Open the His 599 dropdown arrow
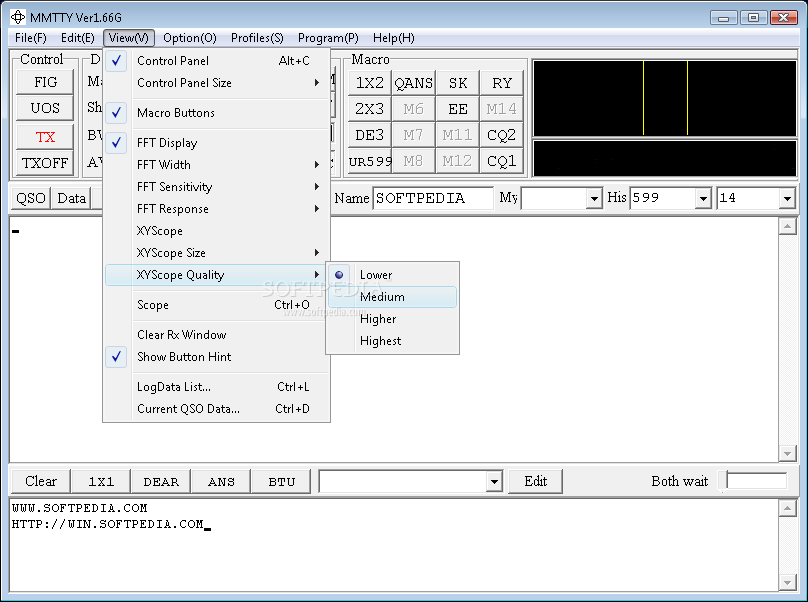The height and width of the screenshot is (602, 808). [703, 198]
